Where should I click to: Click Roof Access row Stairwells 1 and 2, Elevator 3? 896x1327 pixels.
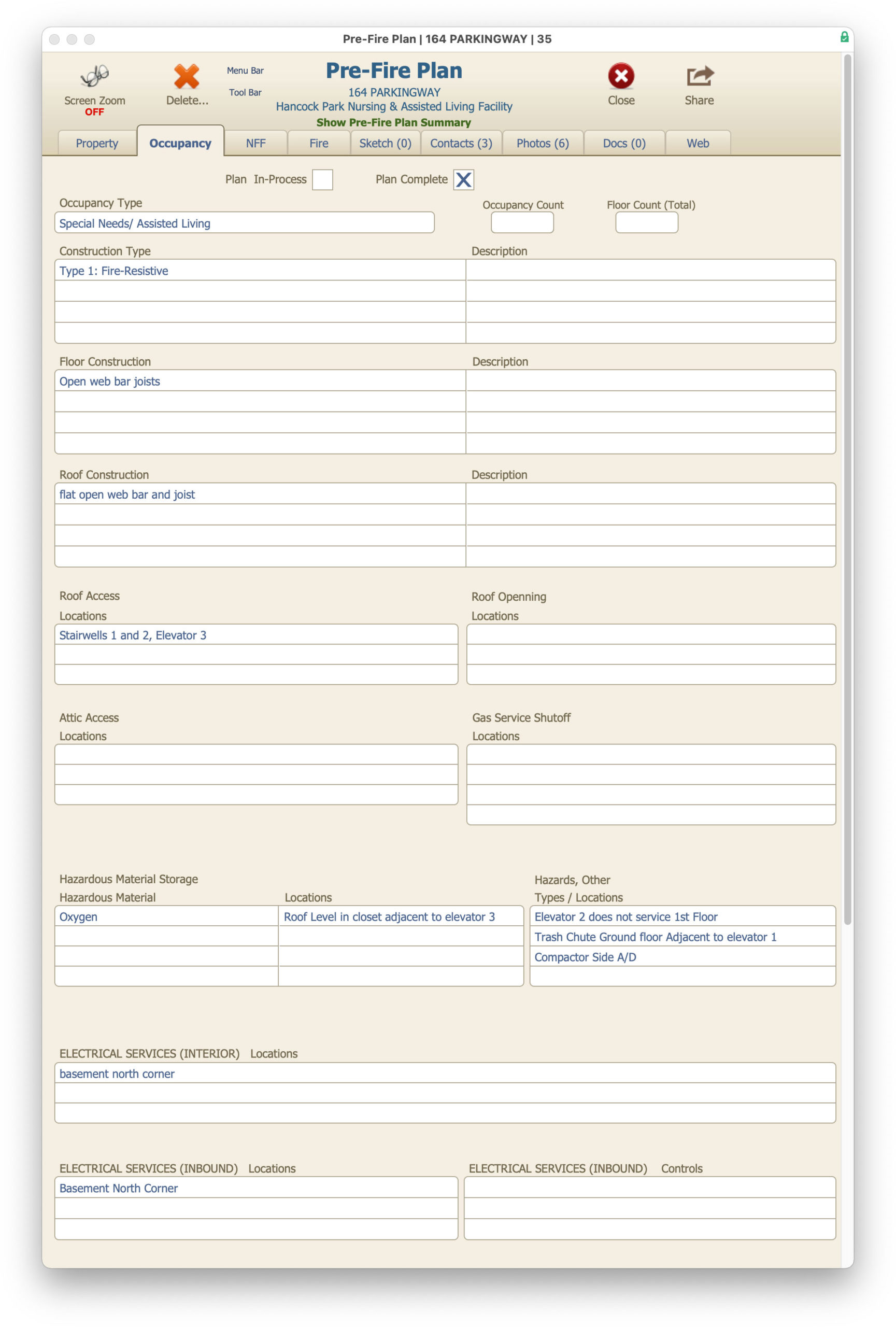click(256, 635)
